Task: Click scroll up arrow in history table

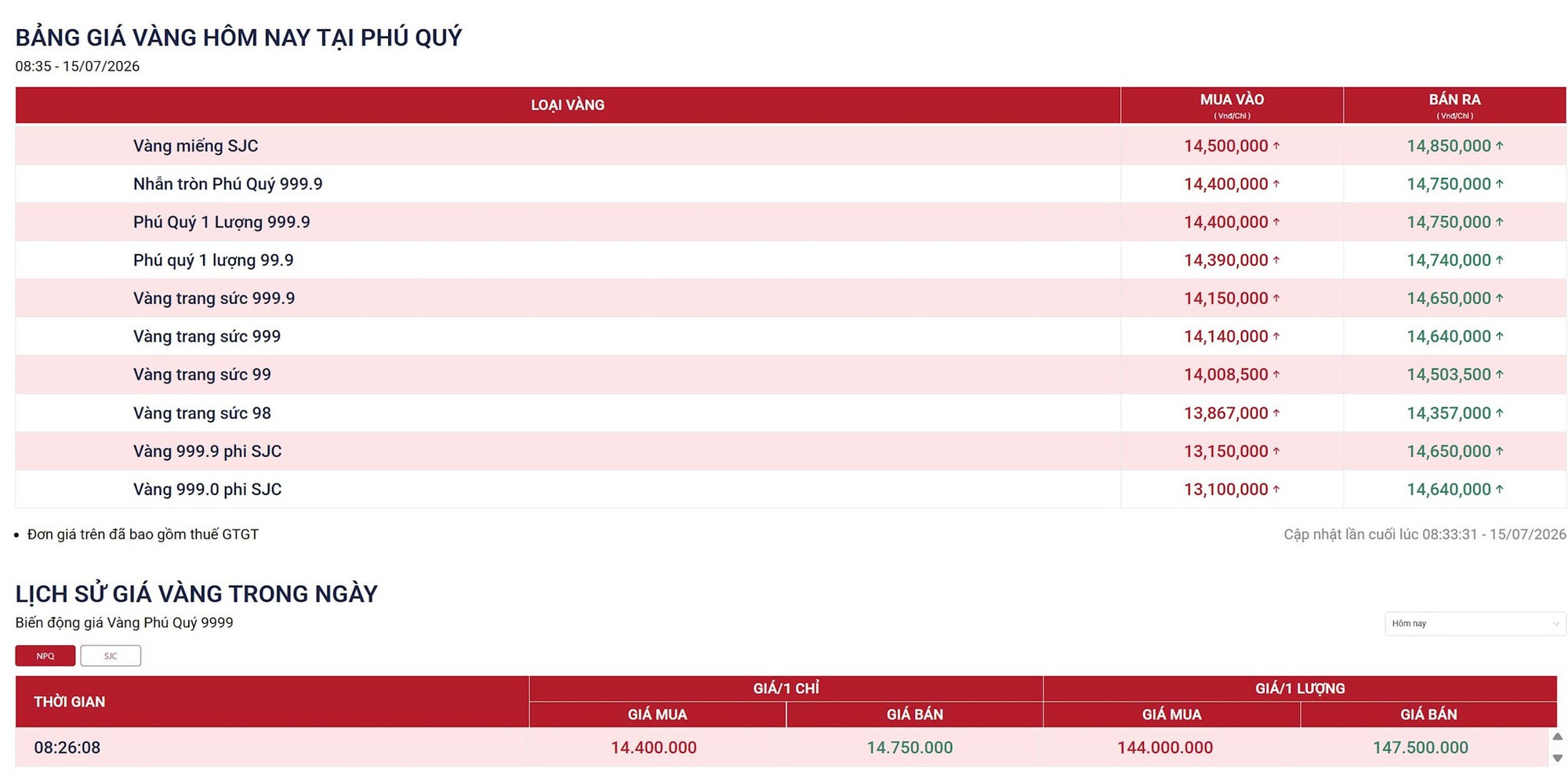Action: (1558, 737)
